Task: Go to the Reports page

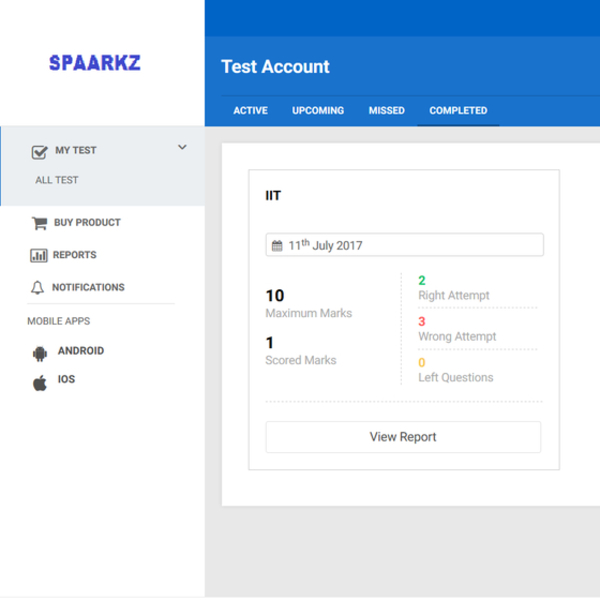Action: coord(75,255)
